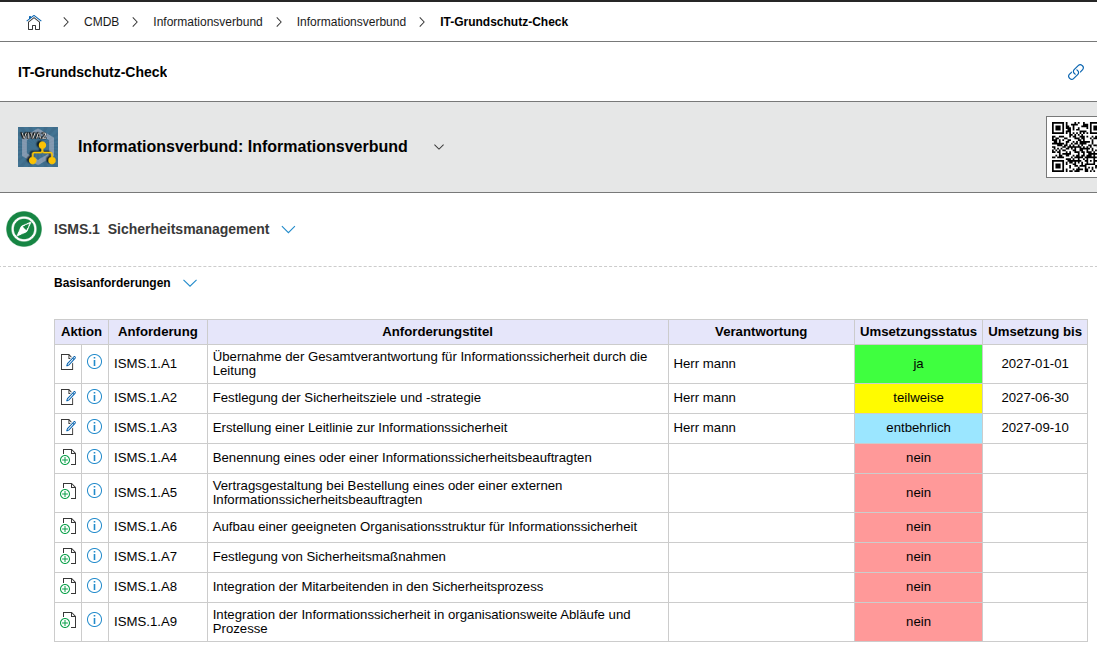
Task: Collapse the ISMS.1 Sicherheitsmanagement section
Action: tap(288, 229)
